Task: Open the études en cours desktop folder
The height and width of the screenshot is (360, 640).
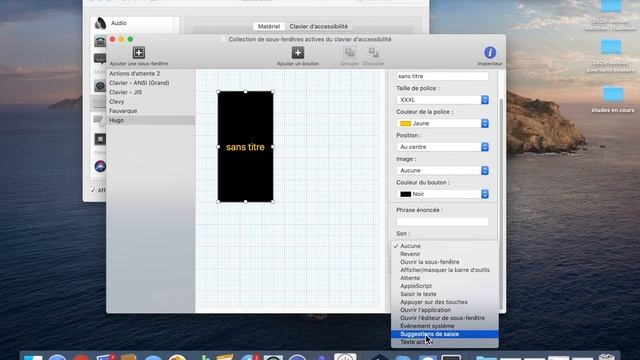Action: (613, 94)
